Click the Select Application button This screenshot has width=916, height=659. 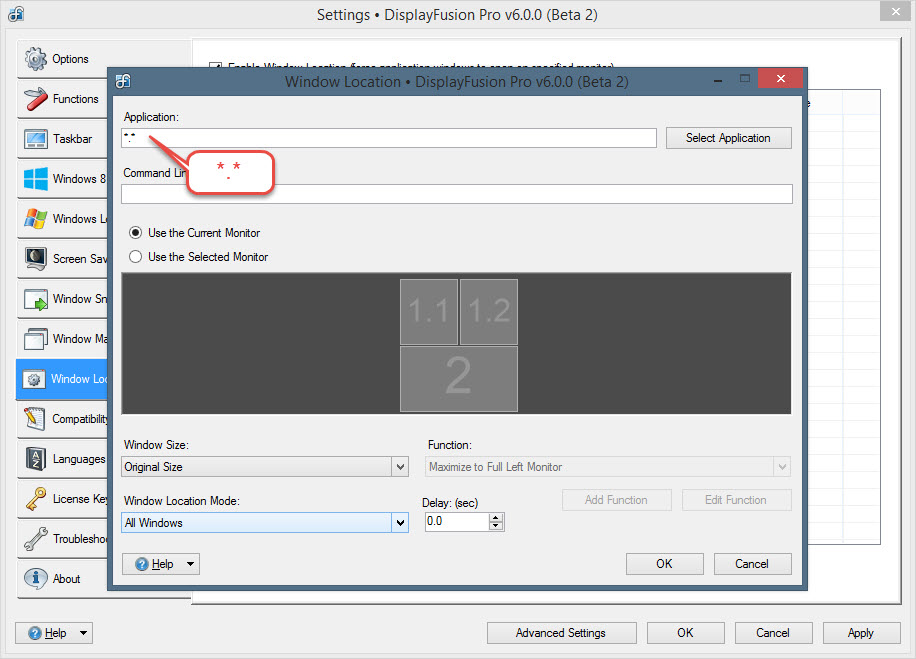tap(728, 138)
